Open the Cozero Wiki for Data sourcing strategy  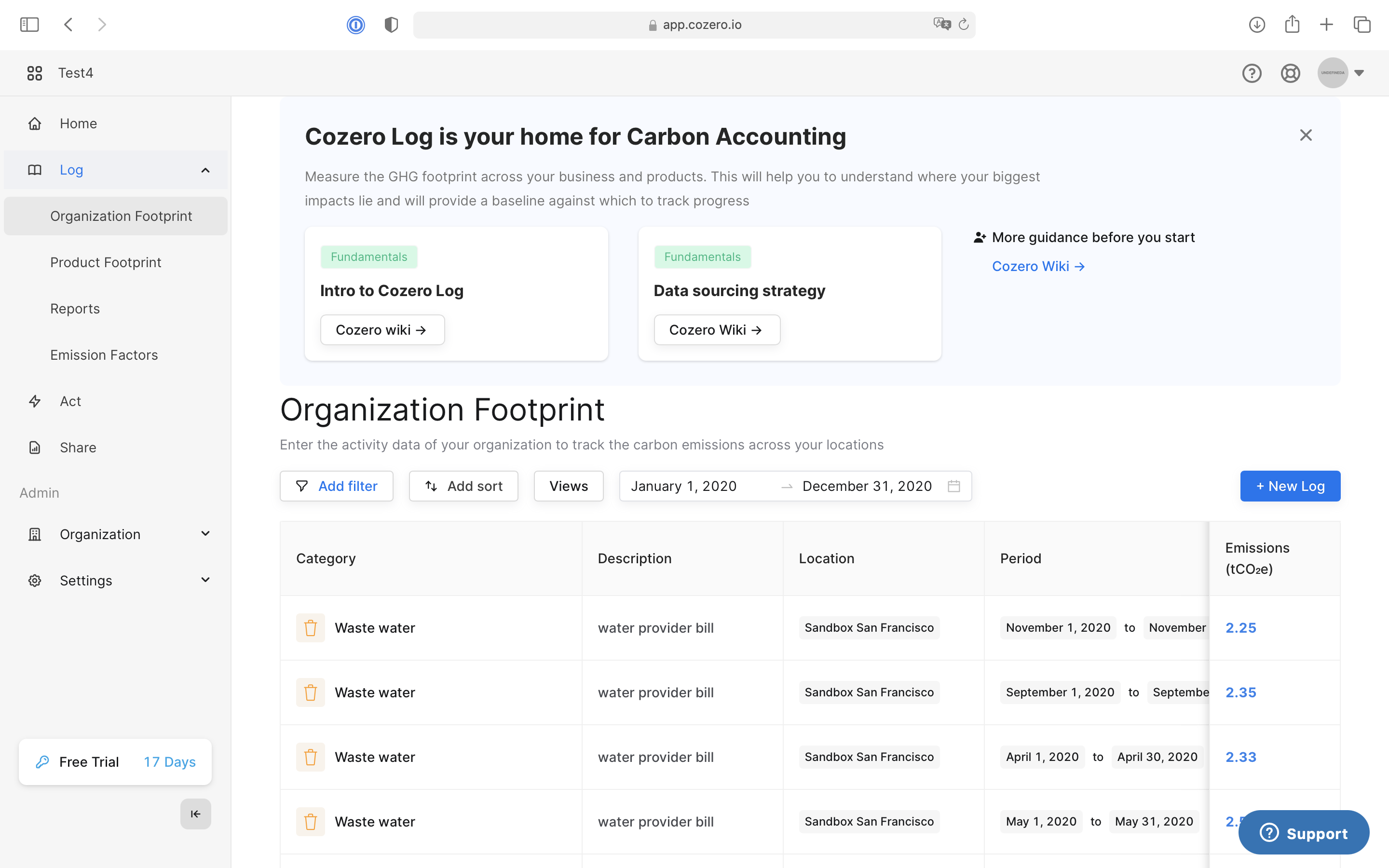click(x=716, y=329)
